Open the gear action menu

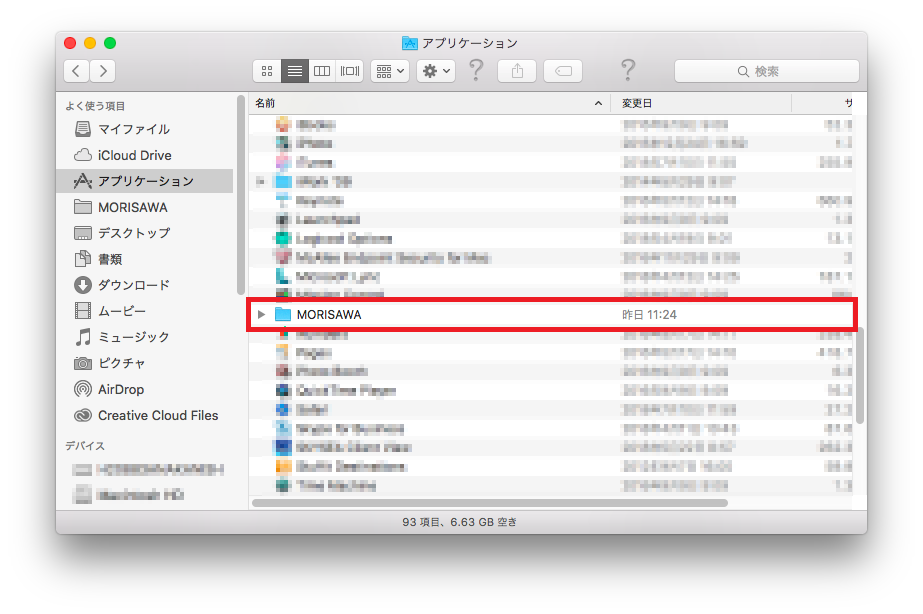pyautogui.click(x=436, y=71)
